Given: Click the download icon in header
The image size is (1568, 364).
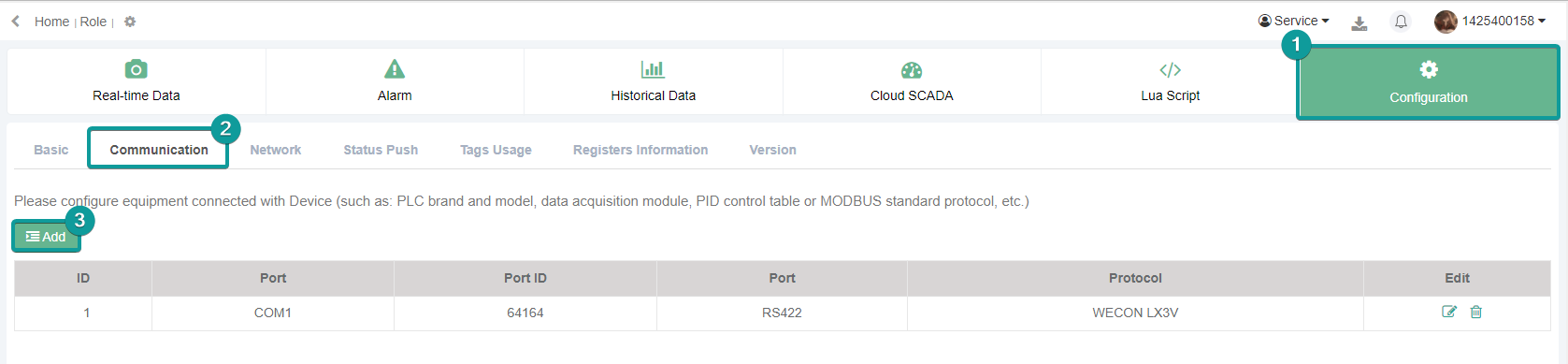Looking at the screenshot, I should coord(1359,22).
